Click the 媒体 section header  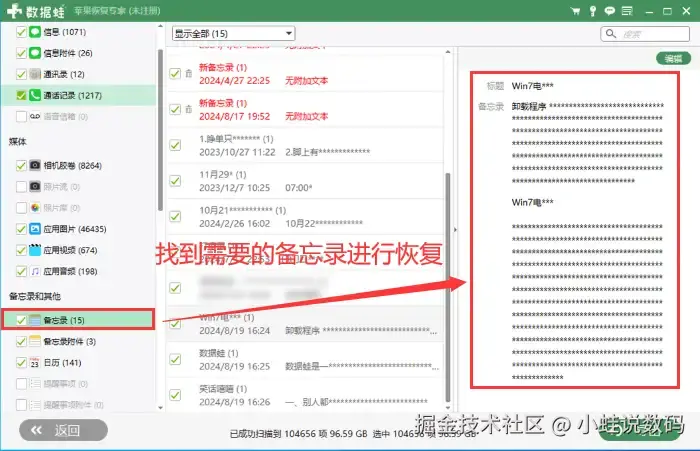(x=17, y=142)
